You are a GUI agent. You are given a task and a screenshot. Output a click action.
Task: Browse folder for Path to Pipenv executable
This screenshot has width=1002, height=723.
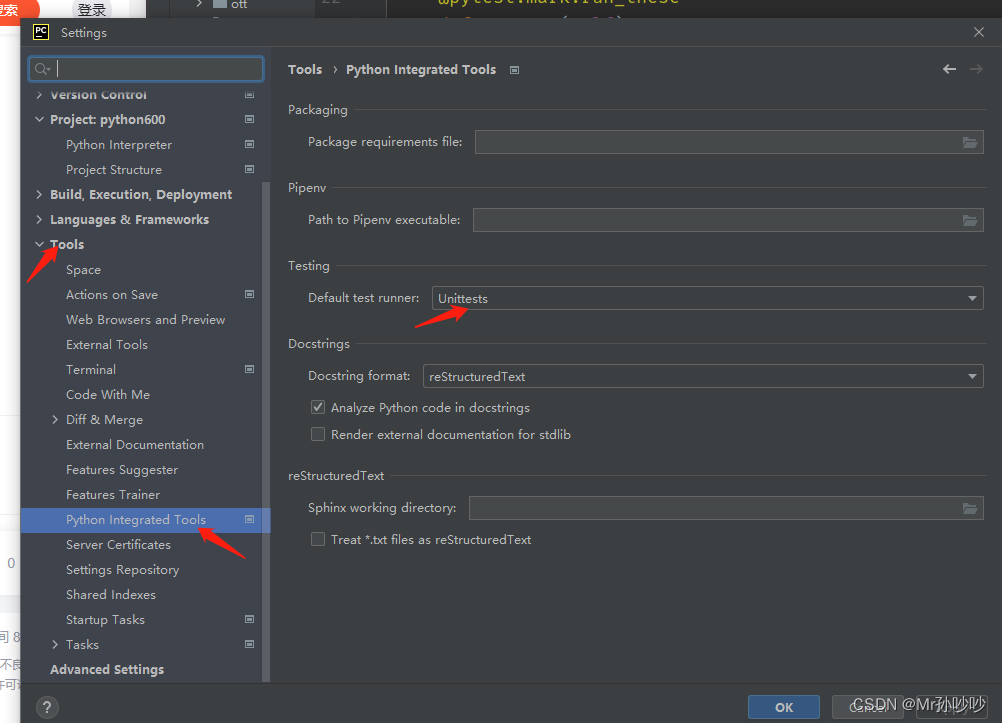970,221
